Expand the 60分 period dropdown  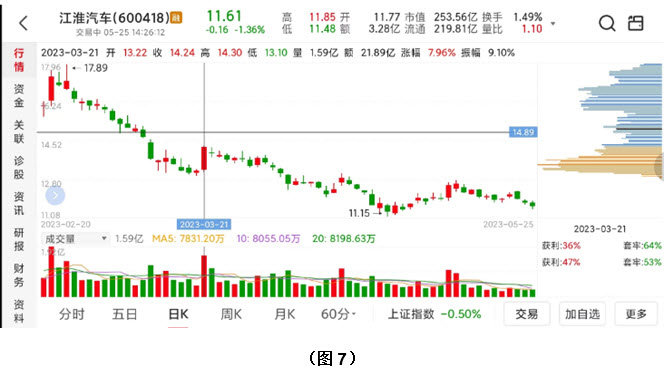[338, 314]
